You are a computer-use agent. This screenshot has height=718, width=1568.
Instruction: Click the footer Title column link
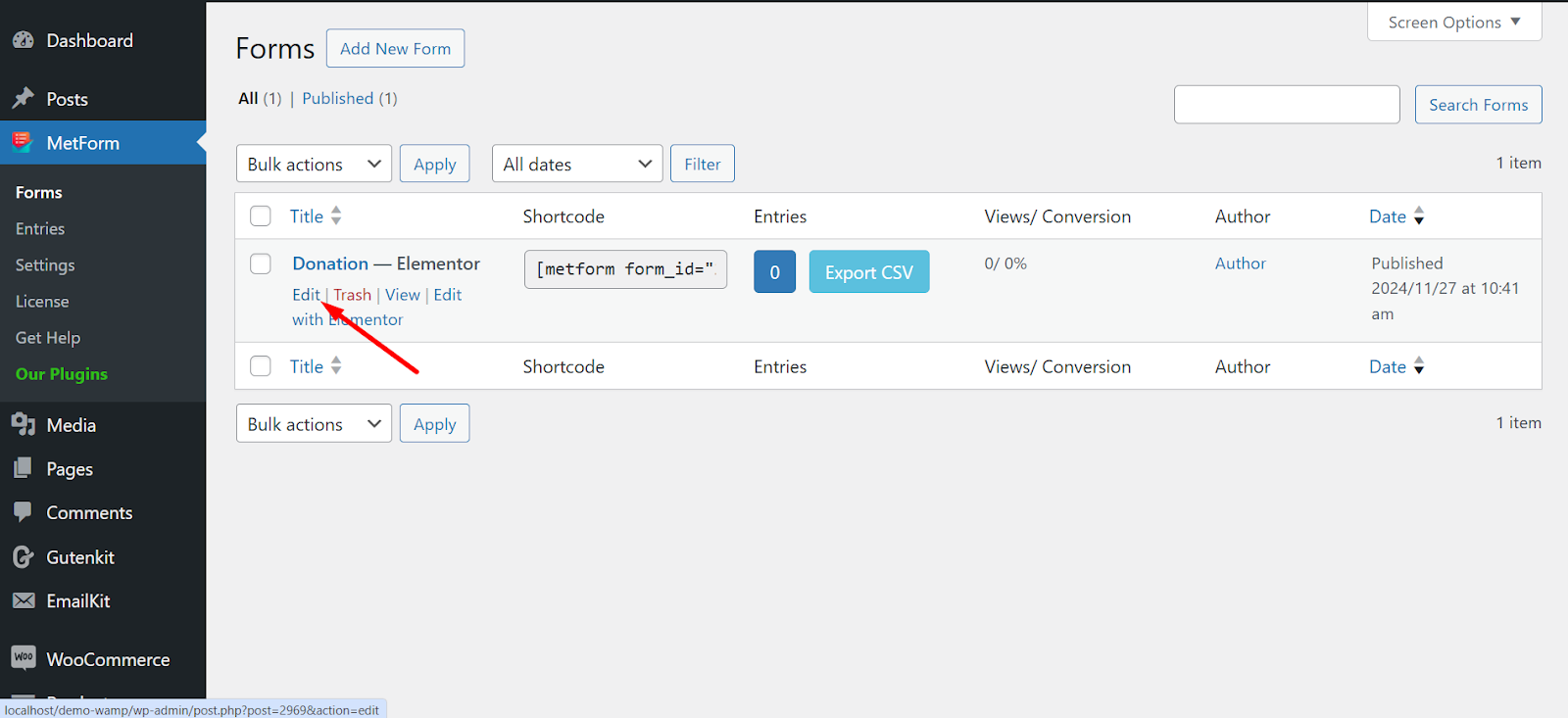click(307, 366)
